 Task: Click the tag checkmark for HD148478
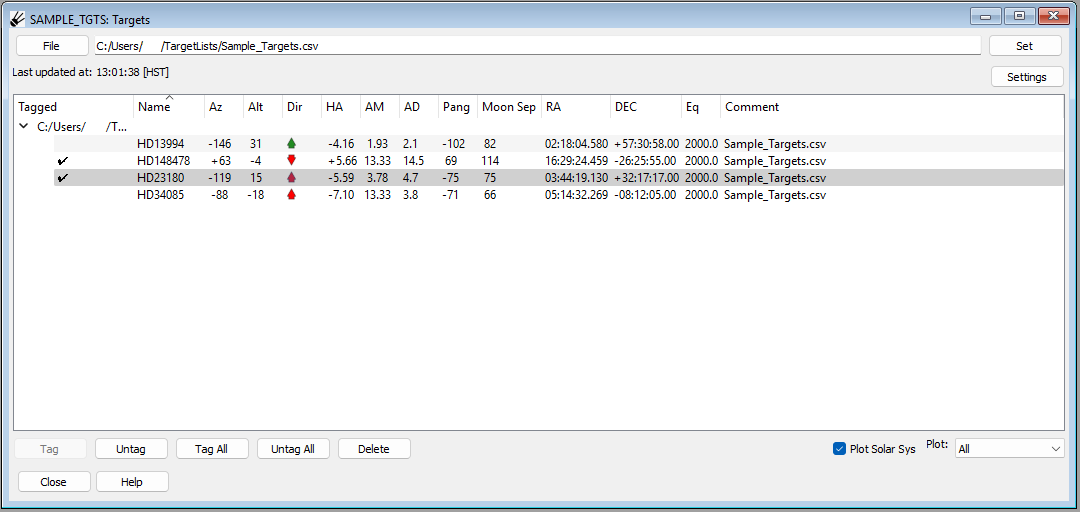pos(63,161)
